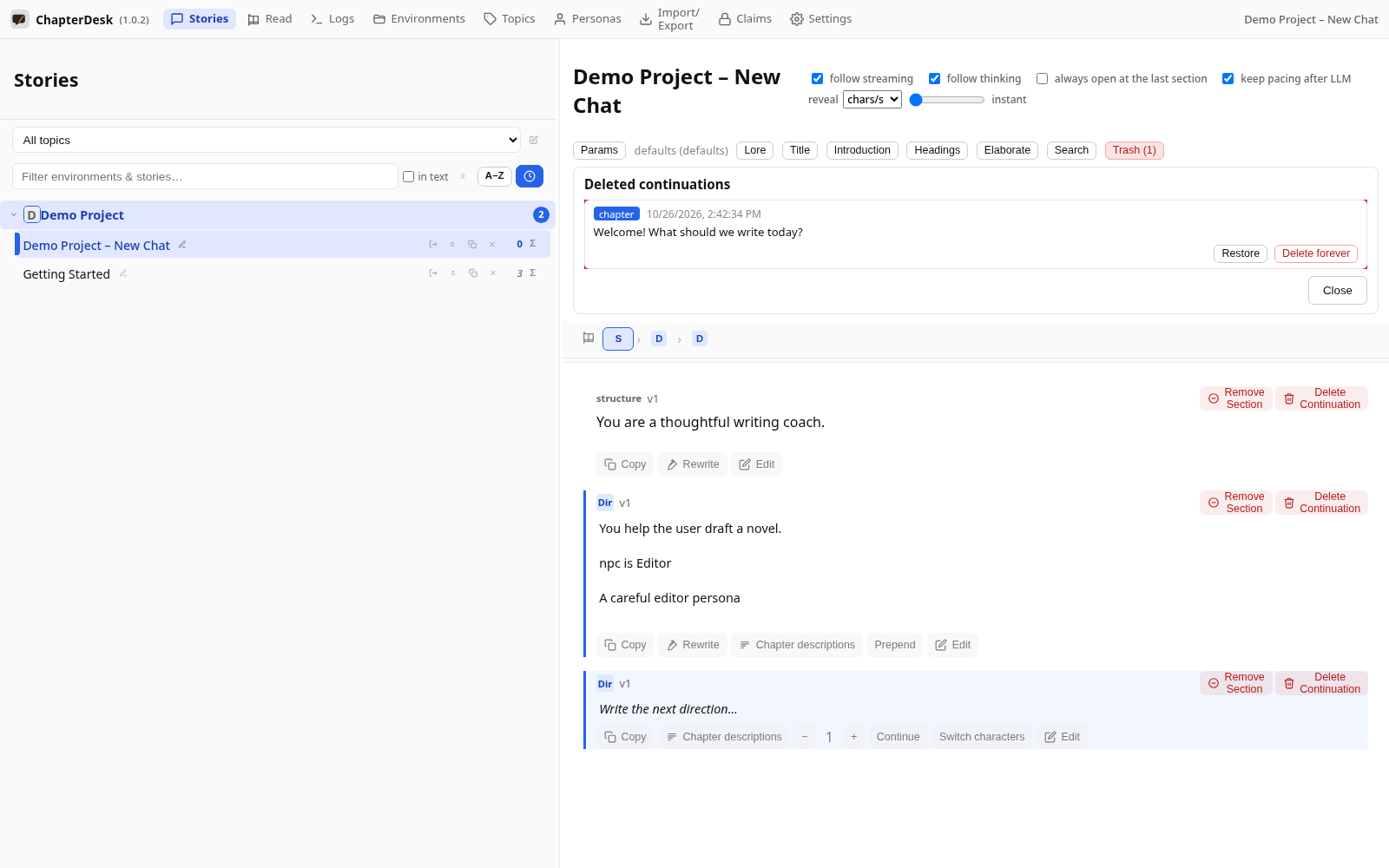The height and width of the screenshot is (868, 1389).
Task: Copy the structure section text
Action: pyautogui.click(x=625, y=464)
